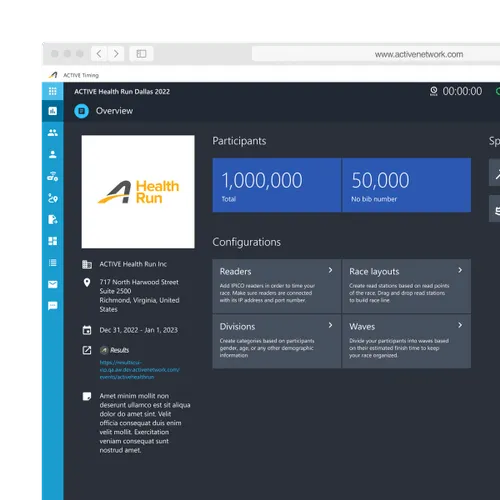Click the 717 North Harwood Street address
500x500 pixels.
coord(139,296)
